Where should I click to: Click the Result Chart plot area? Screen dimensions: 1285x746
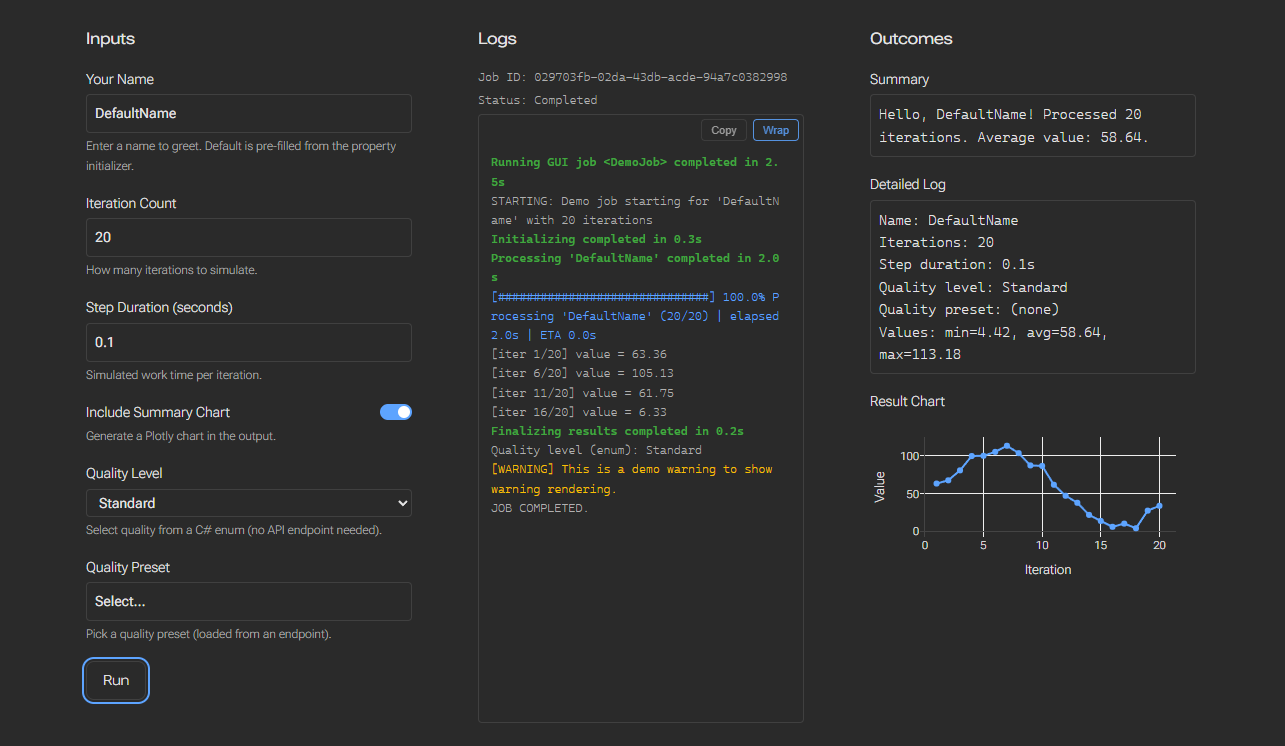[x=1048, y=484]
